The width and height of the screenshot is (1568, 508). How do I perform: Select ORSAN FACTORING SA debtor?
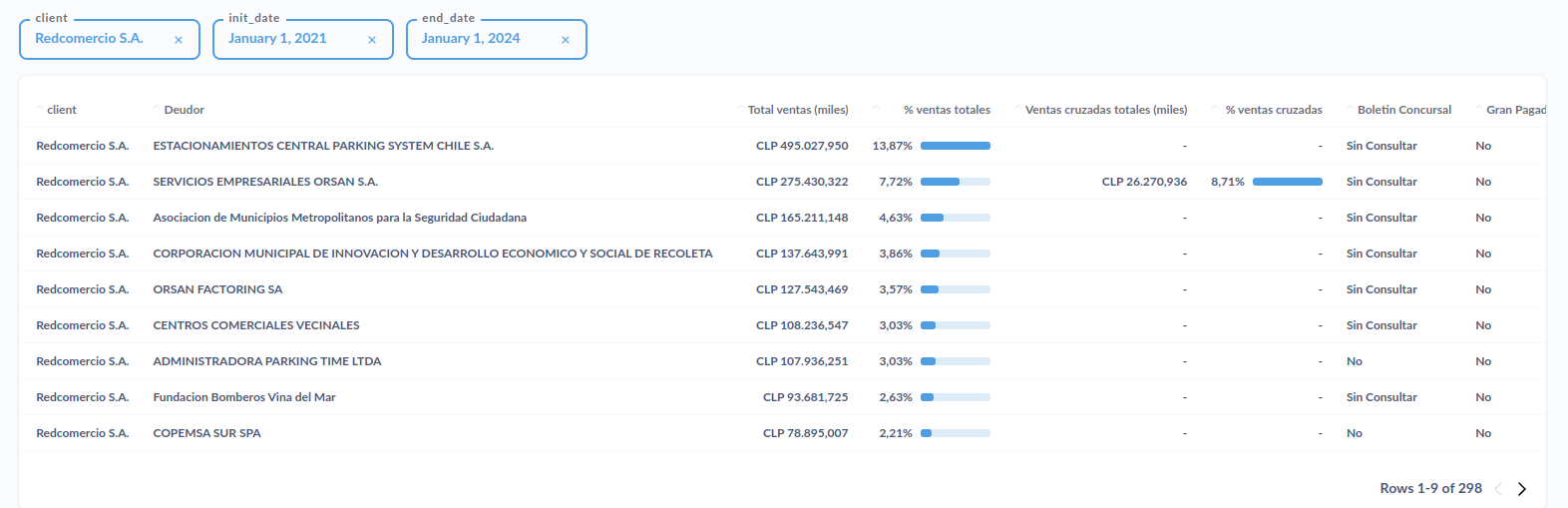(217, 289)
